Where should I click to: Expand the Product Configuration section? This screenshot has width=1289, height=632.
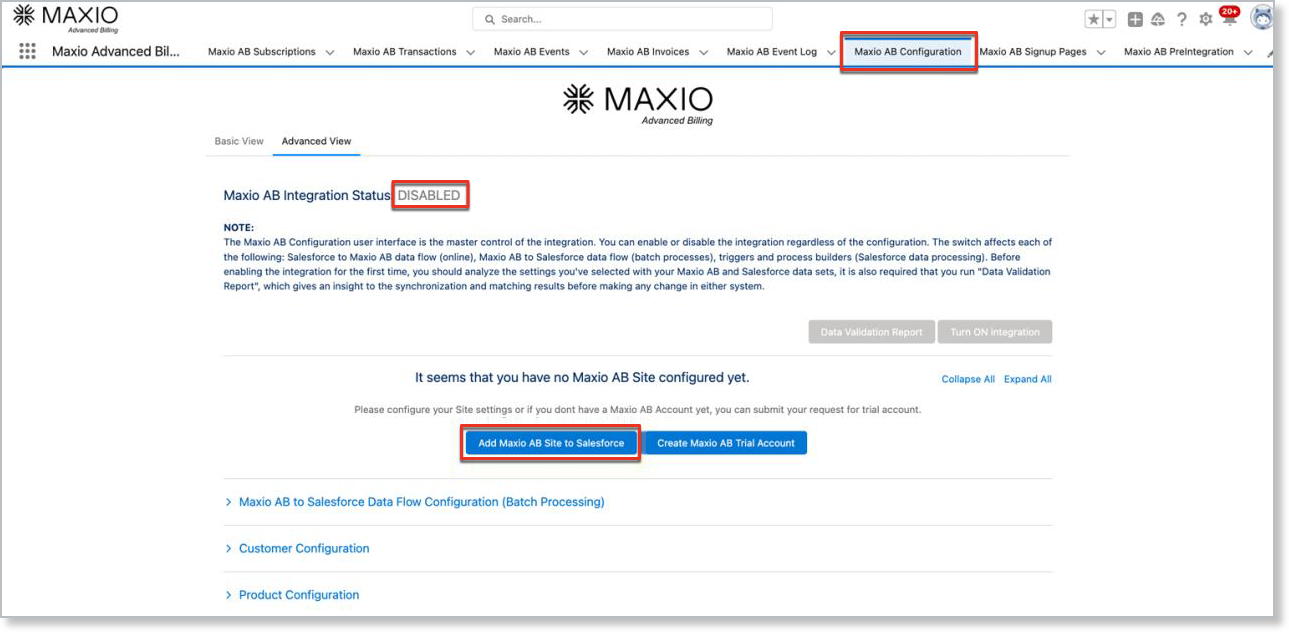click(x=298, y=595)
